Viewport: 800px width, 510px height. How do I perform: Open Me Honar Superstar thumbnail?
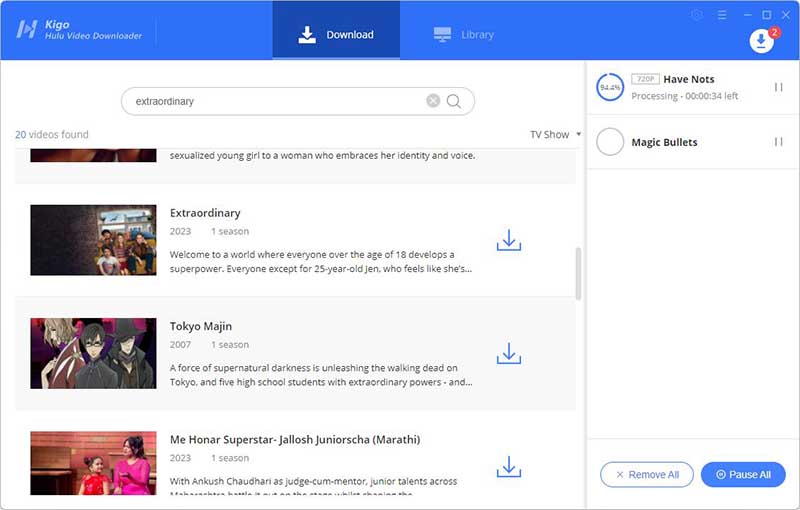[x=93, y=463]
